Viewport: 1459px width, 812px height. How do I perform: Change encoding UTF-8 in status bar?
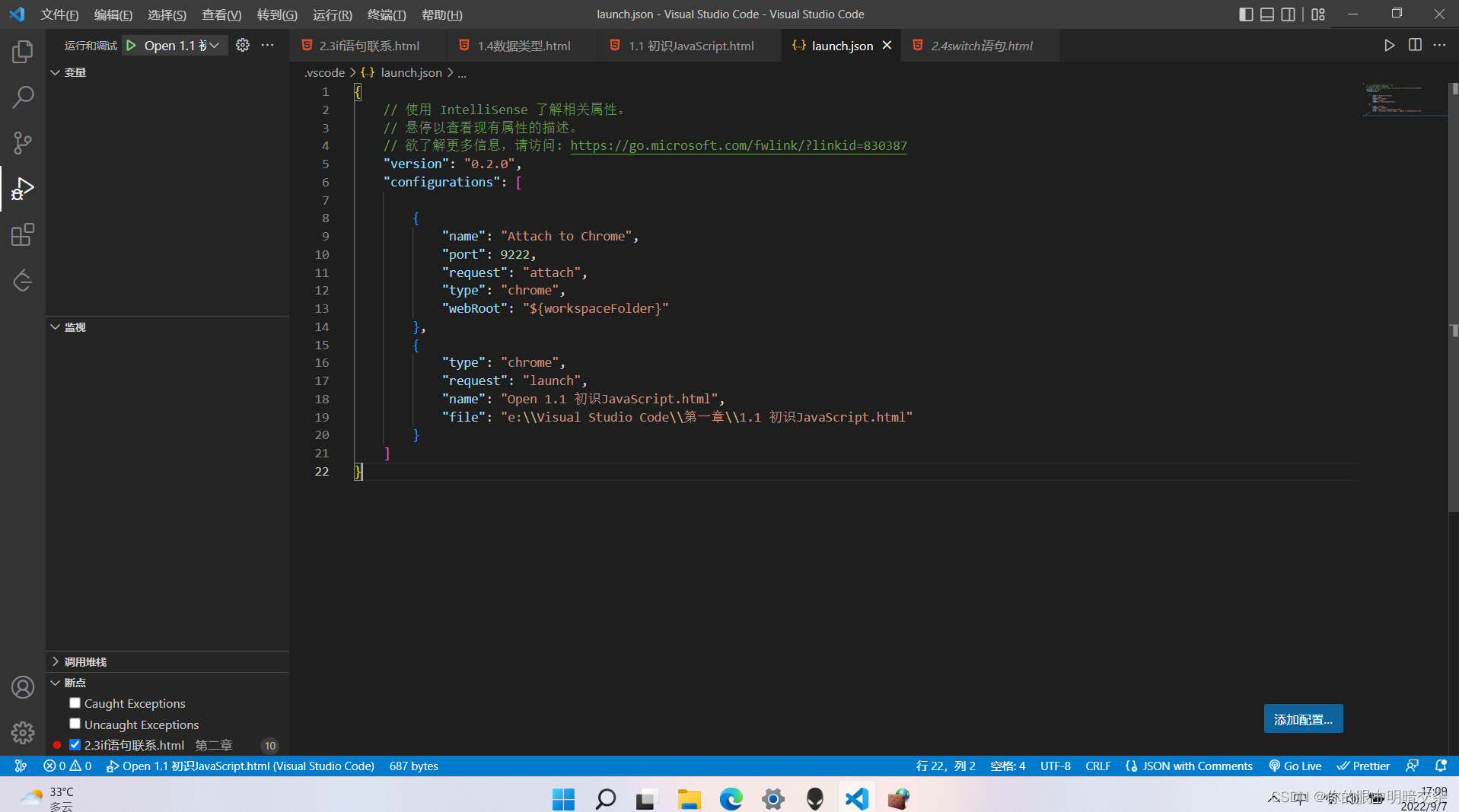coord(1056,766)
